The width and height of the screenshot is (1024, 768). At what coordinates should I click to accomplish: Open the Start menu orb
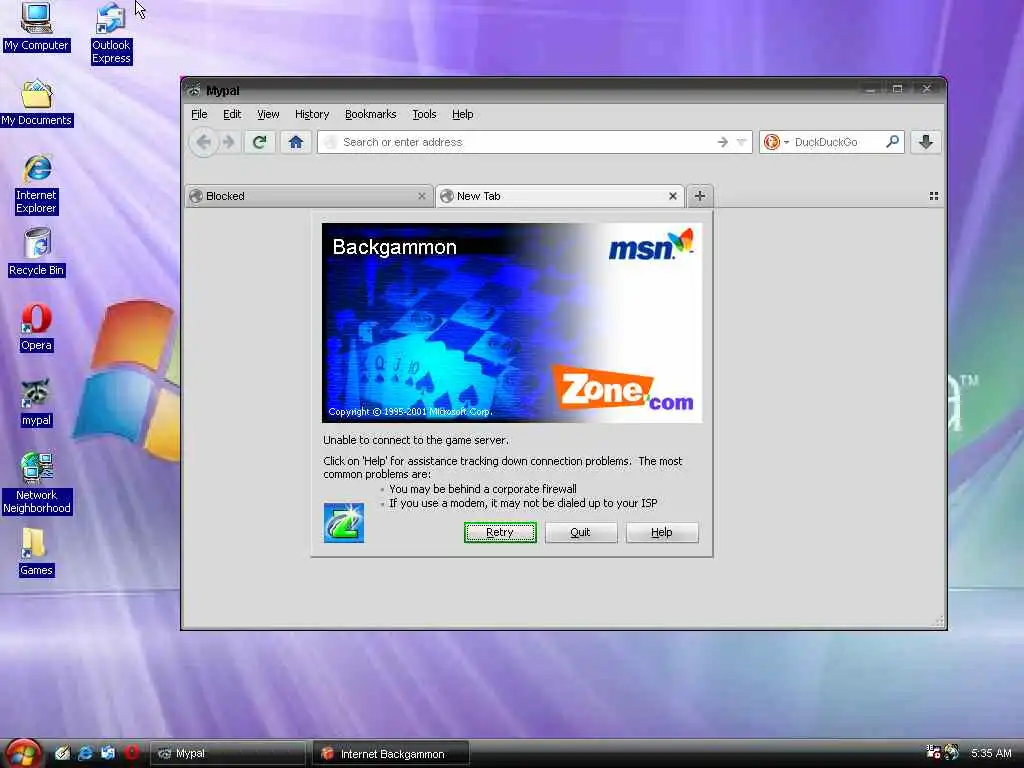22,754
